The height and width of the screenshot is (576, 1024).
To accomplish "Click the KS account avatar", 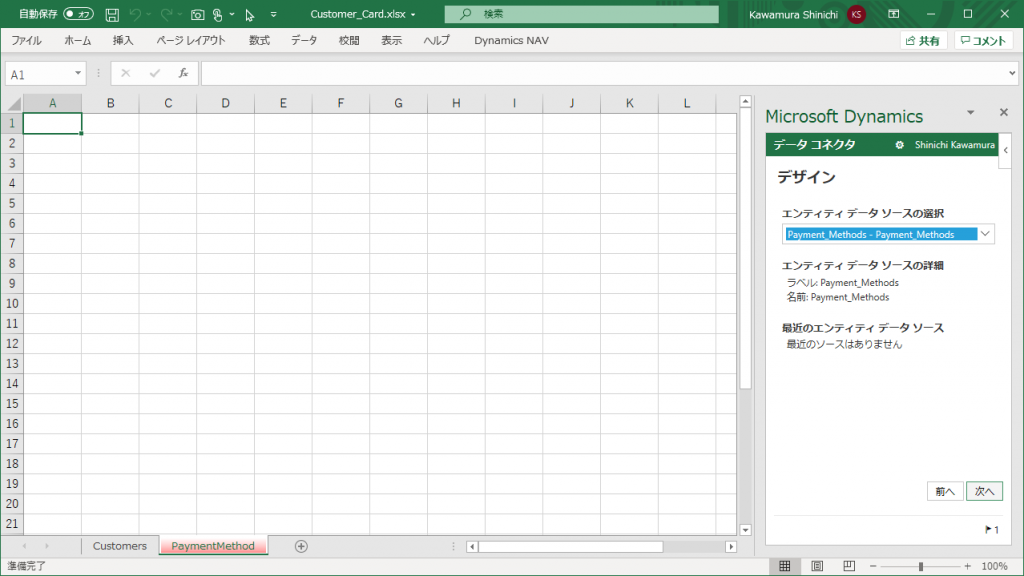I will point(856,14).
